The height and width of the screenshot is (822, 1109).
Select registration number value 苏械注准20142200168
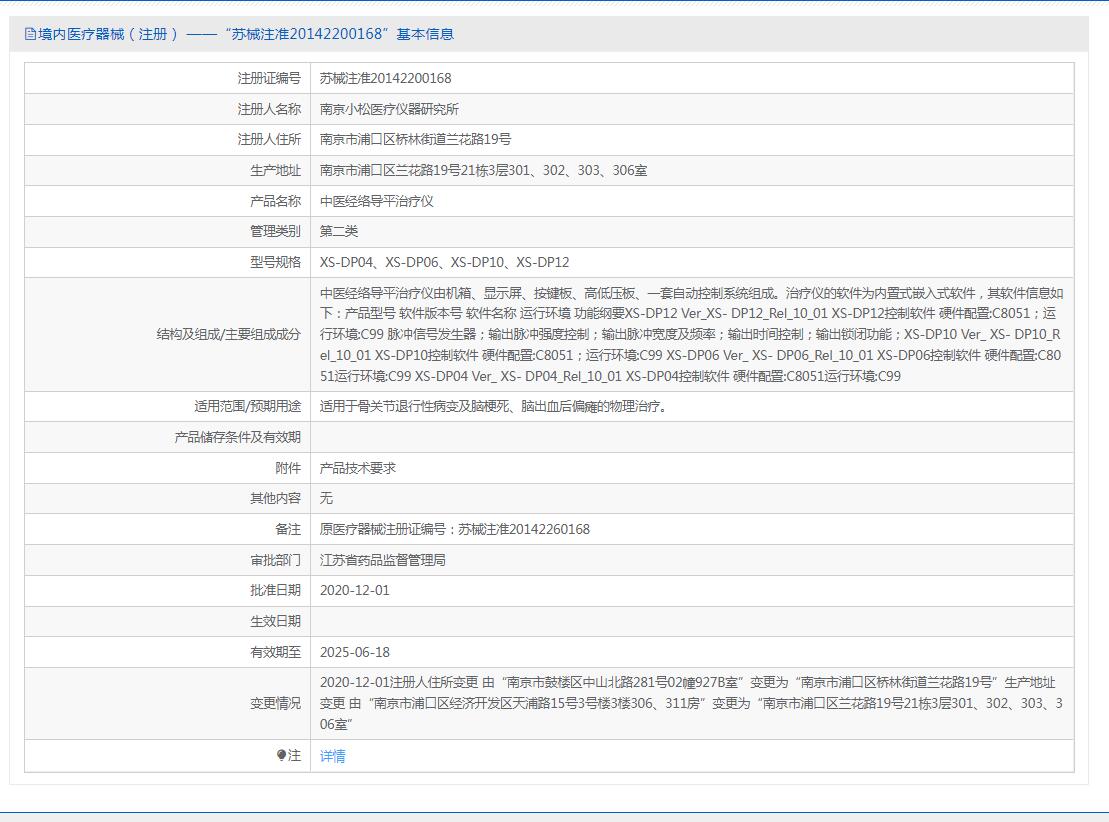point(385,78)
